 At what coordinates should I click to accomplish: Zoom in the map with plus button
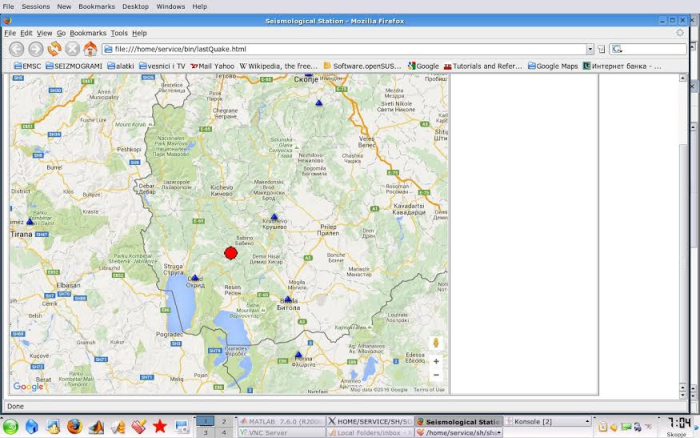coord(436,361)
